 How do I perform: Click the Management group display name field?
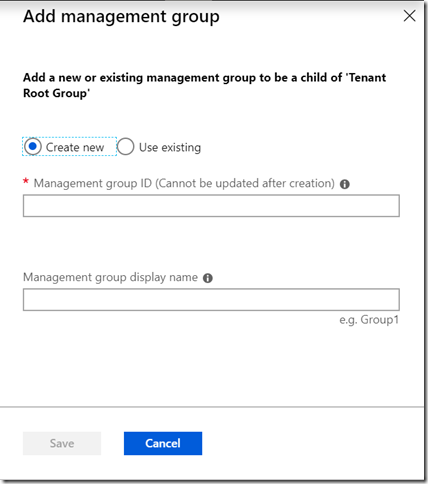pyautogui.click(x=211, y=300)
